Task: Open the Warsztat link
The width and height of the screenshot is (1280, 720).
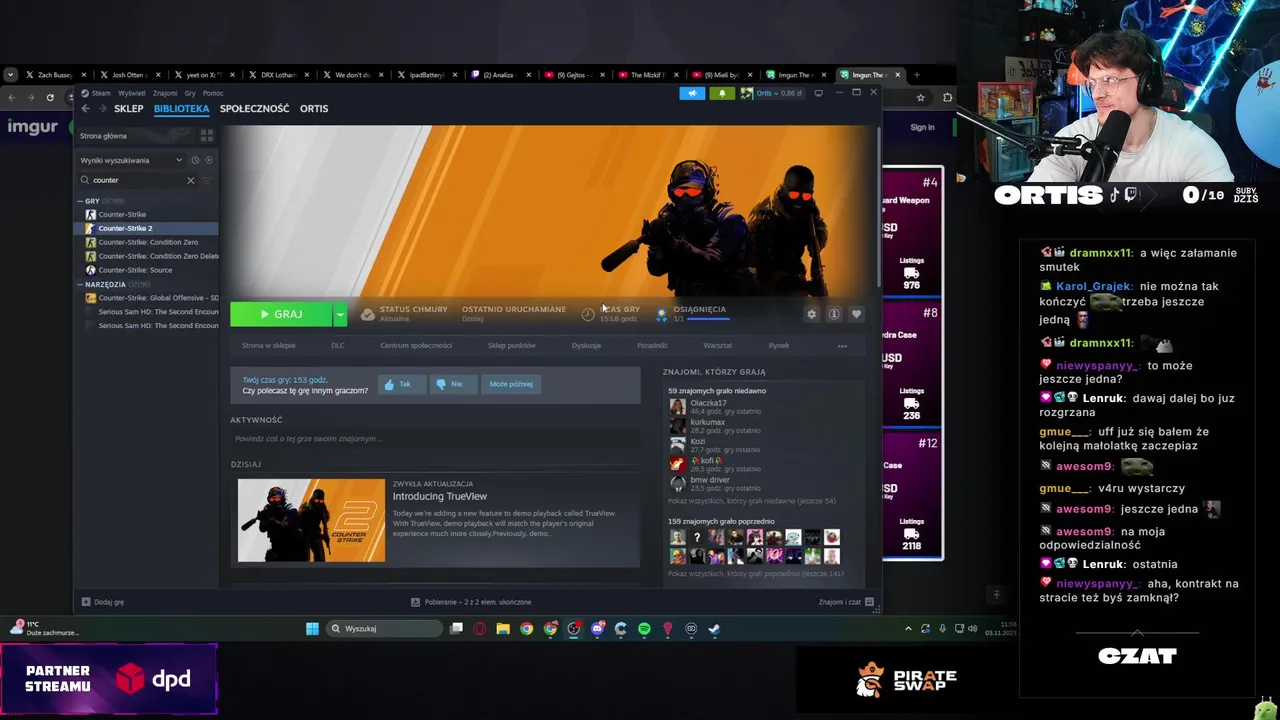Action: [717, 345]
